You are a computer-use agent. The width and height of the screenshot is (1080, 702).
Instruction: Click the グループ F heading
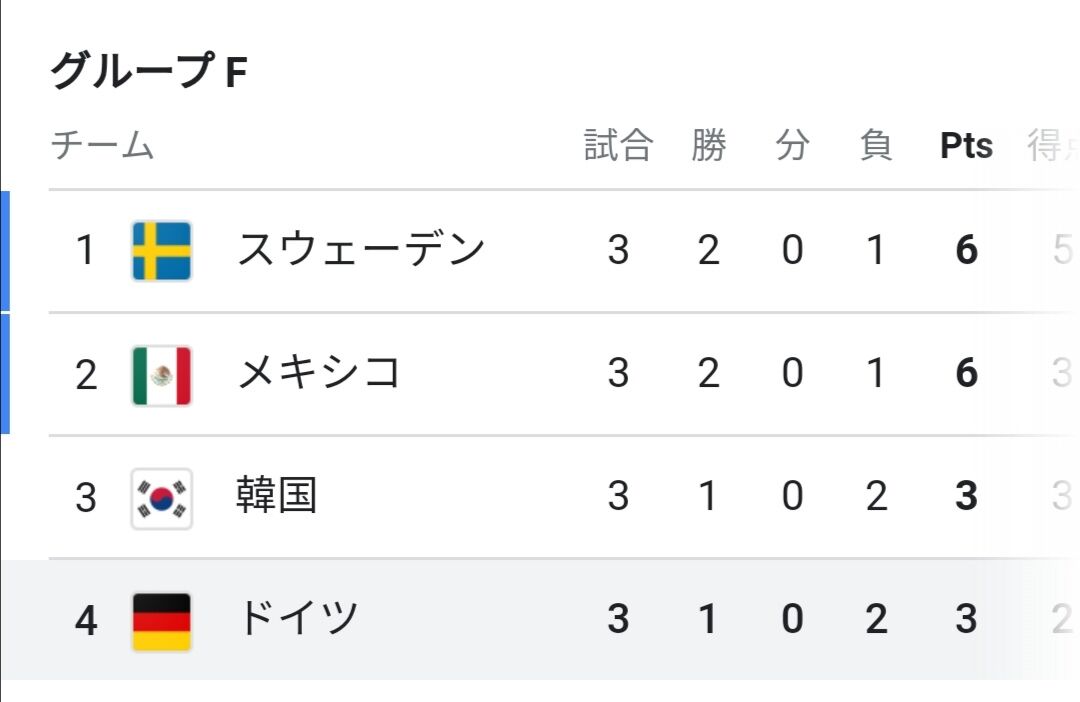click(149, 70)
